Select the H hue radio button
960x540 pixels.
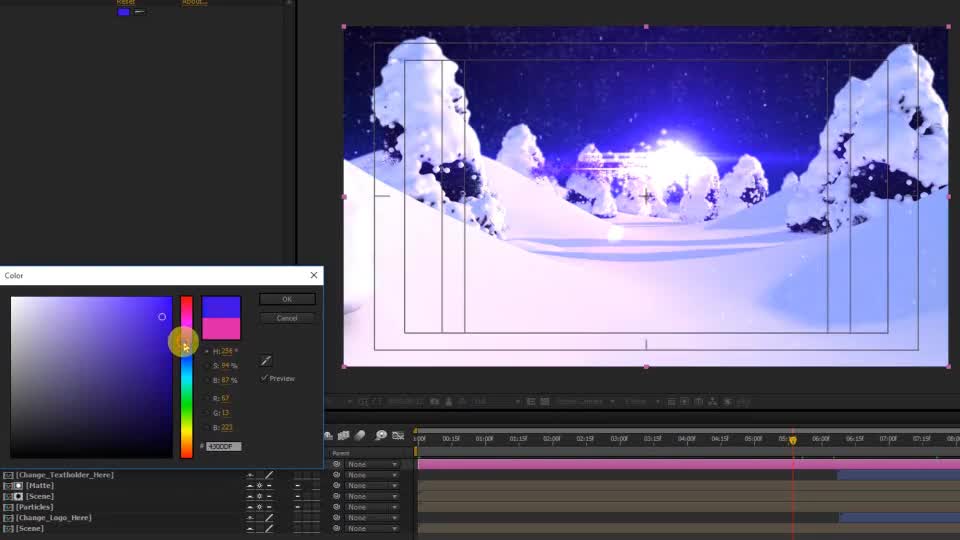click(x=206, y=351)
